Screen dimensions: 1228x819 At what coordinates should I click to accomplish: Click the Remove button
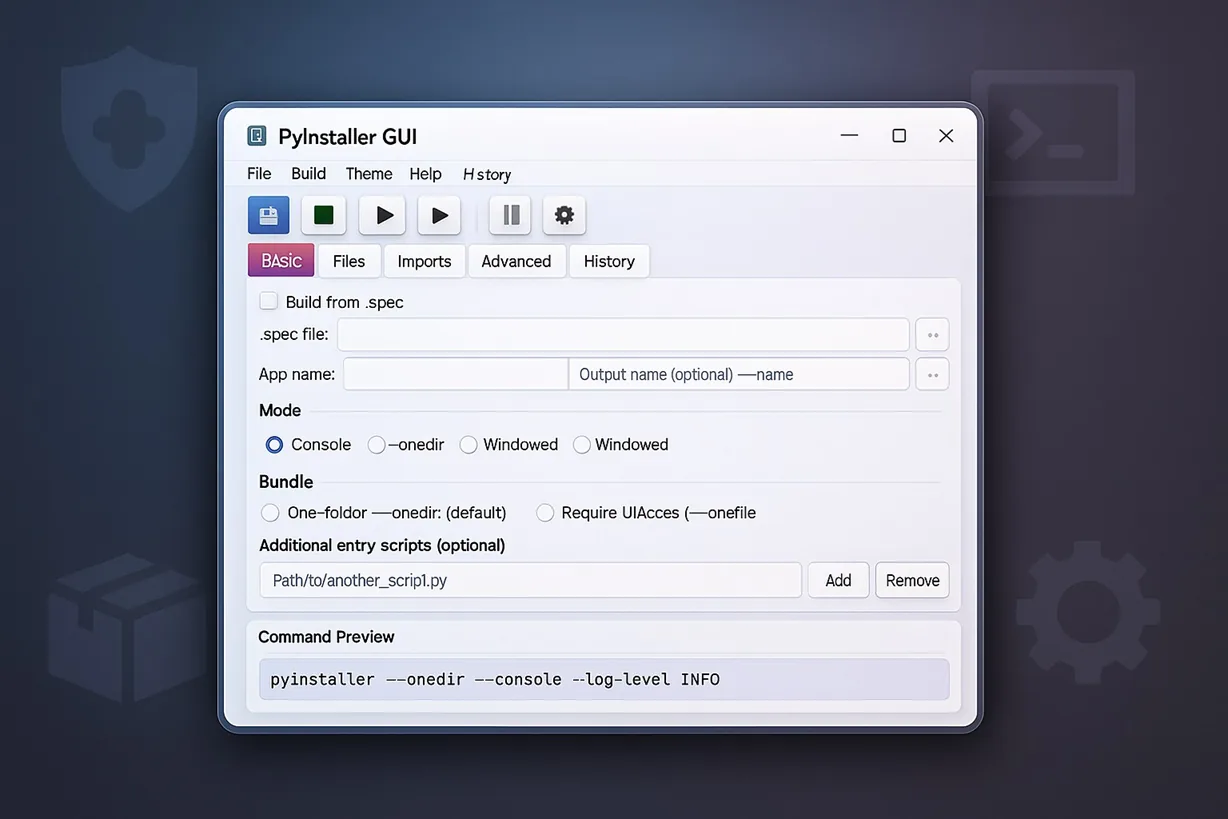click(x=912, y=580)
